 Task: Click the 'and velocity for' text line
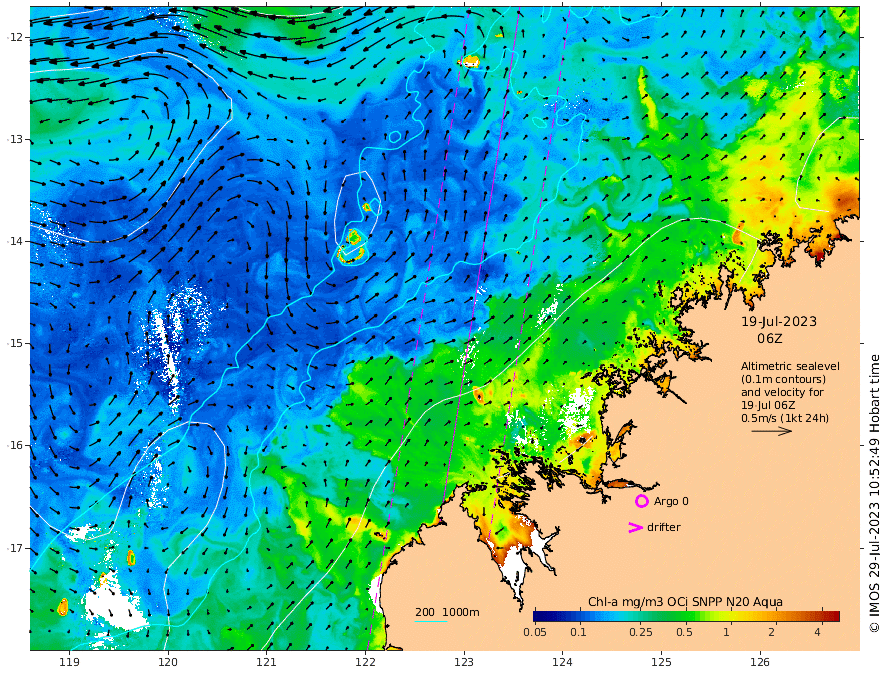tap(782, 392)
